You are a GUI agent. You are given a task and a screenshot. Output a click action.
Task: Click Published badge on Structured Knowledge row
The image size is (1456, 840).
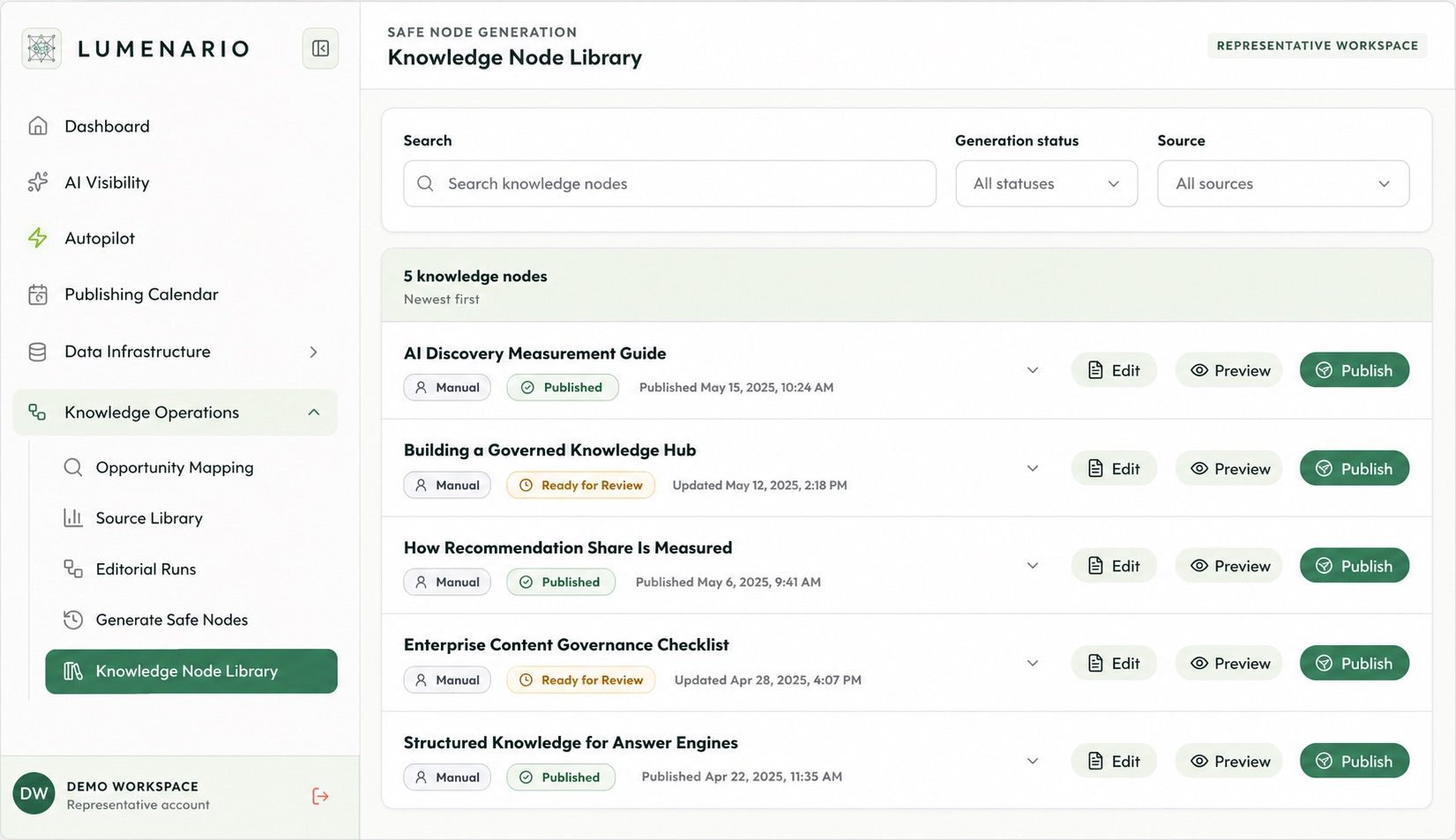point(561,777)
